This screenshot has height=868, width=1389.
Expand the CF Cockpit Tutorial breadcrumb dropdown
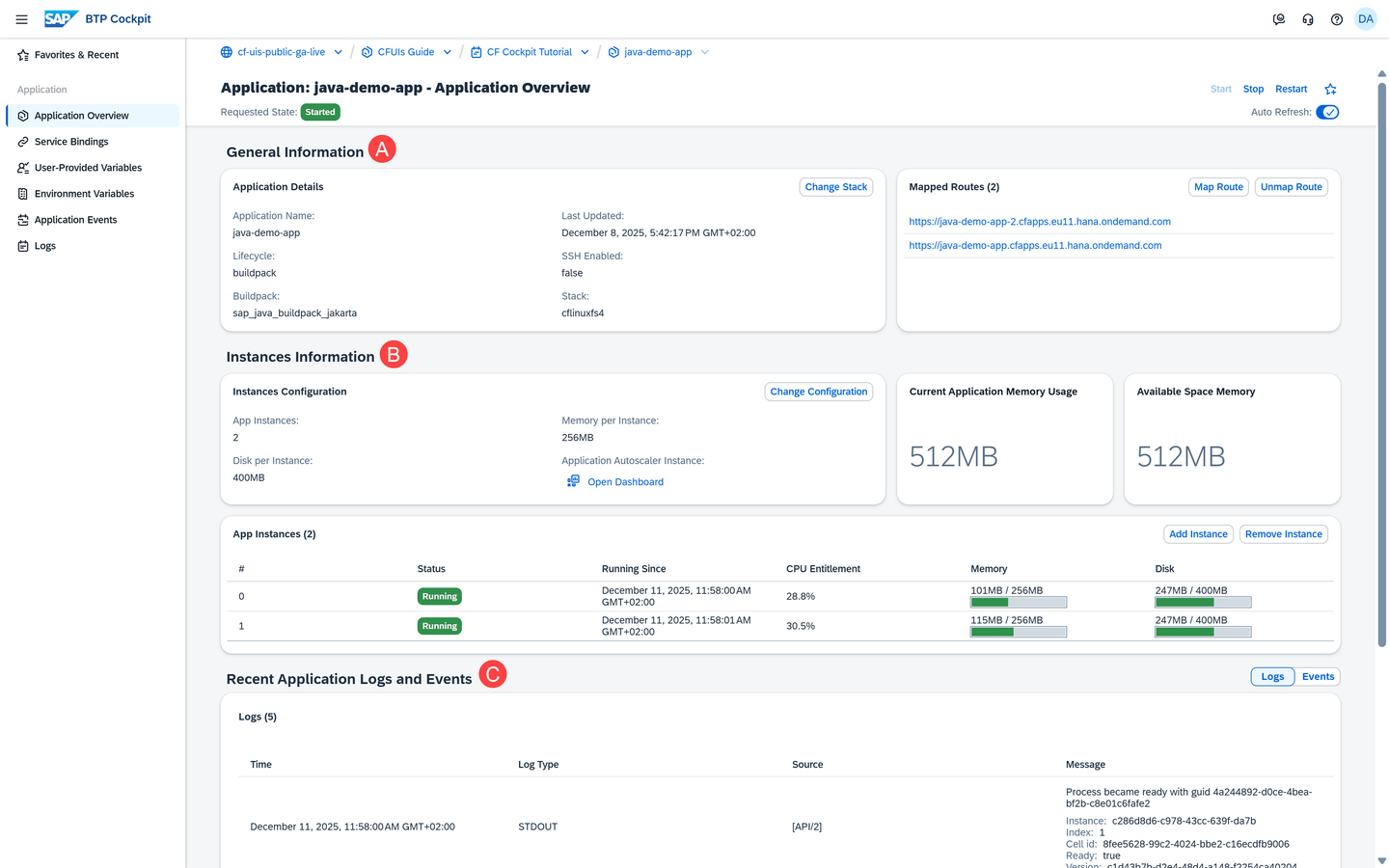click(x=585, y=52)
